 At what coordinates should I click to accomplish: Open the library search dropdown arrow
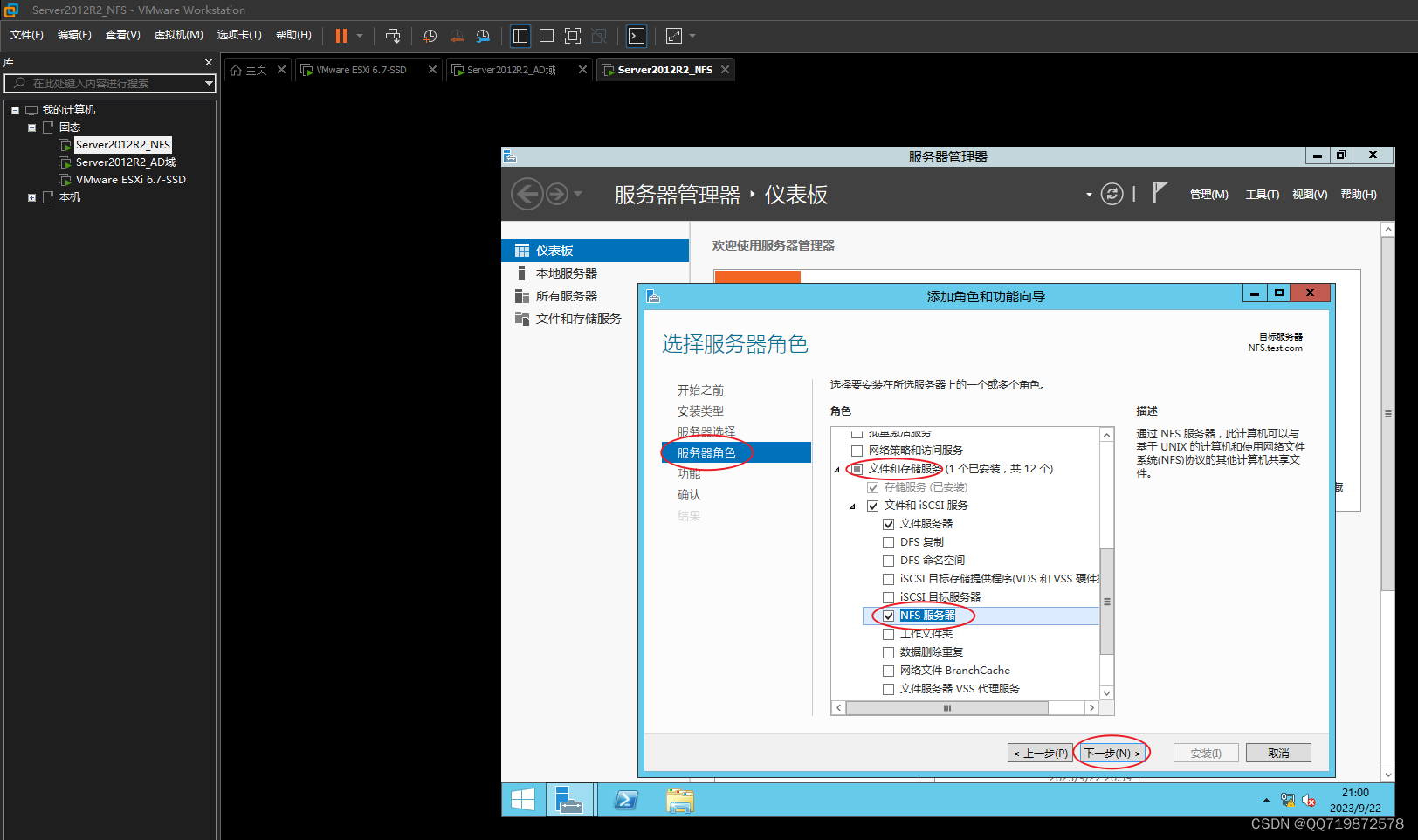coord(209,83)
